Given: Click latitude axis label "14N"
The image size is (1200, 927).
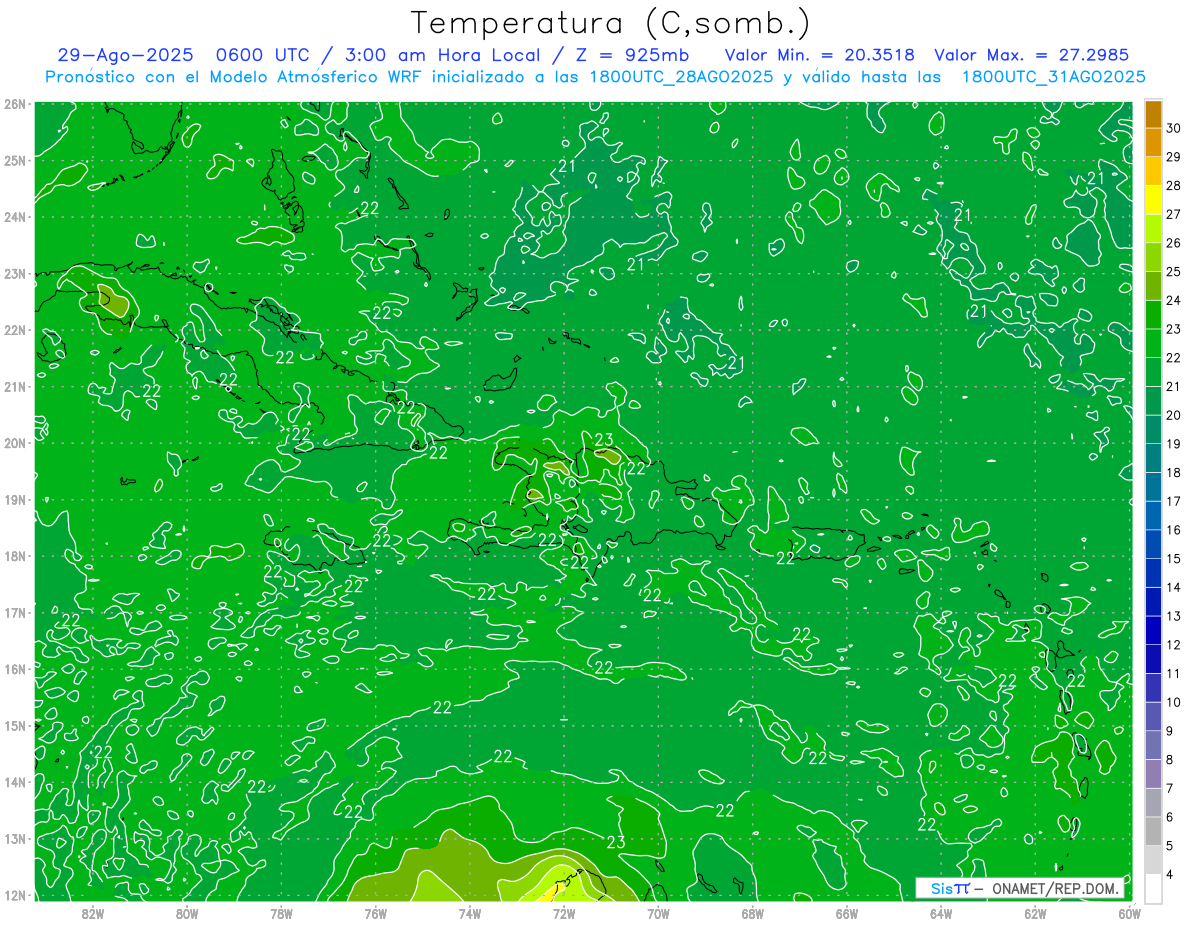Looking at the screenshot, I should 15,782.
